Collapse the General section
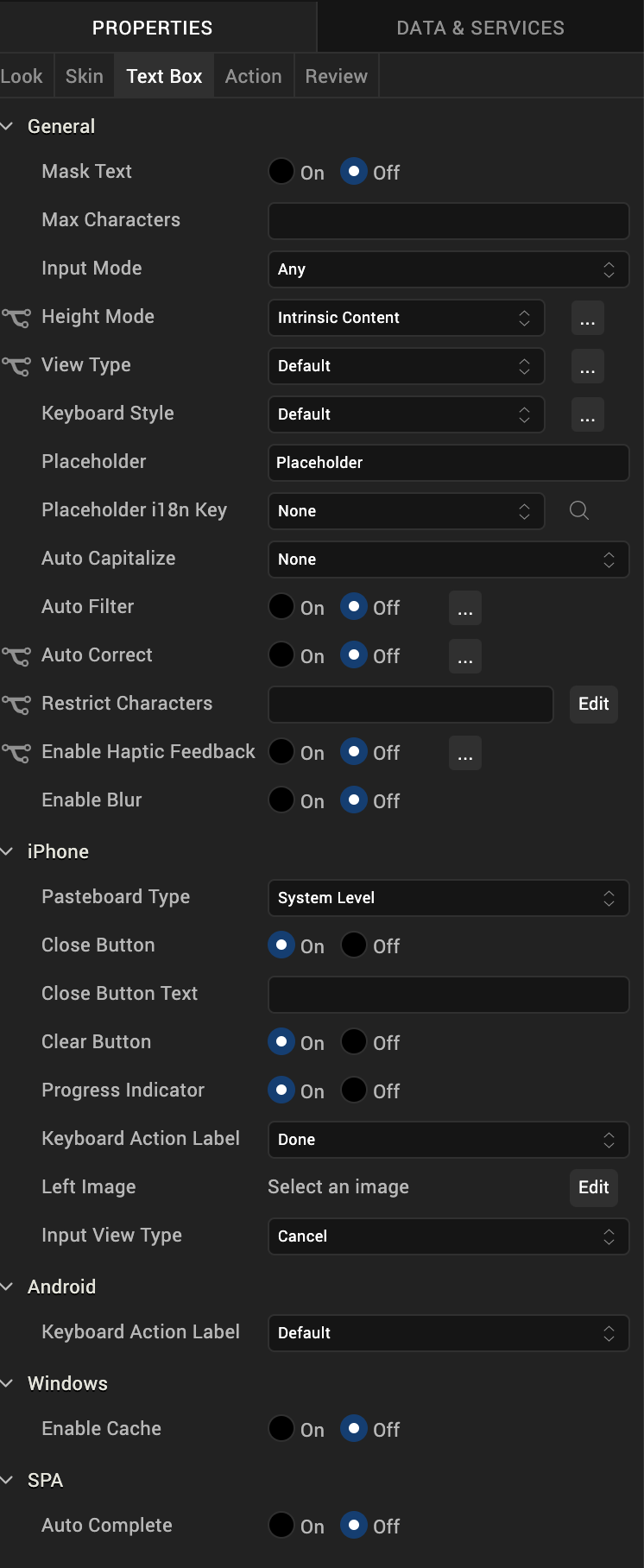The width and height of the screenshot is (644, 1568). 8,126
